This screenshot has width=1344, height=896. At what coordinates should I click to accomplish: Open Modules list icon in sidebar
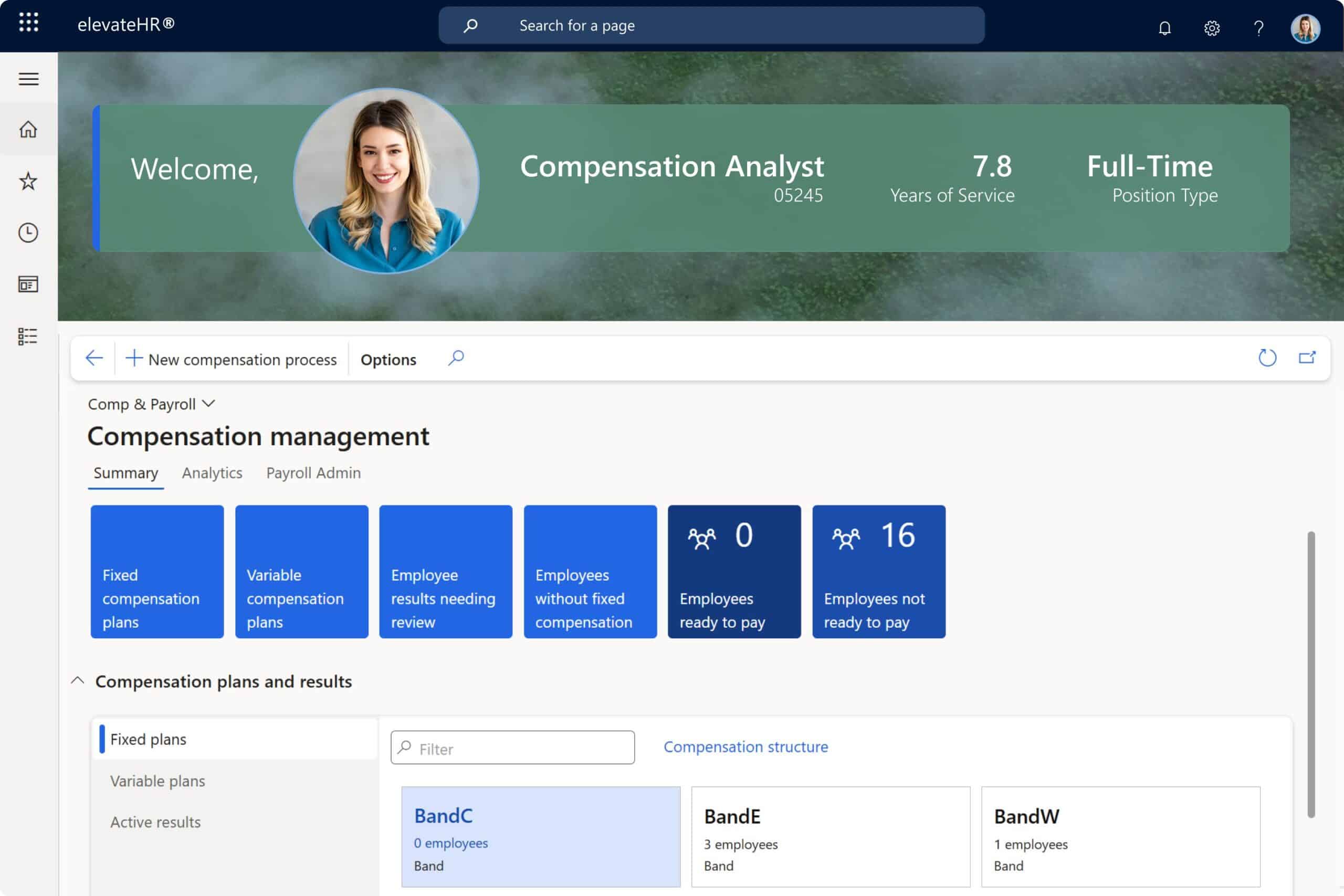27,336
